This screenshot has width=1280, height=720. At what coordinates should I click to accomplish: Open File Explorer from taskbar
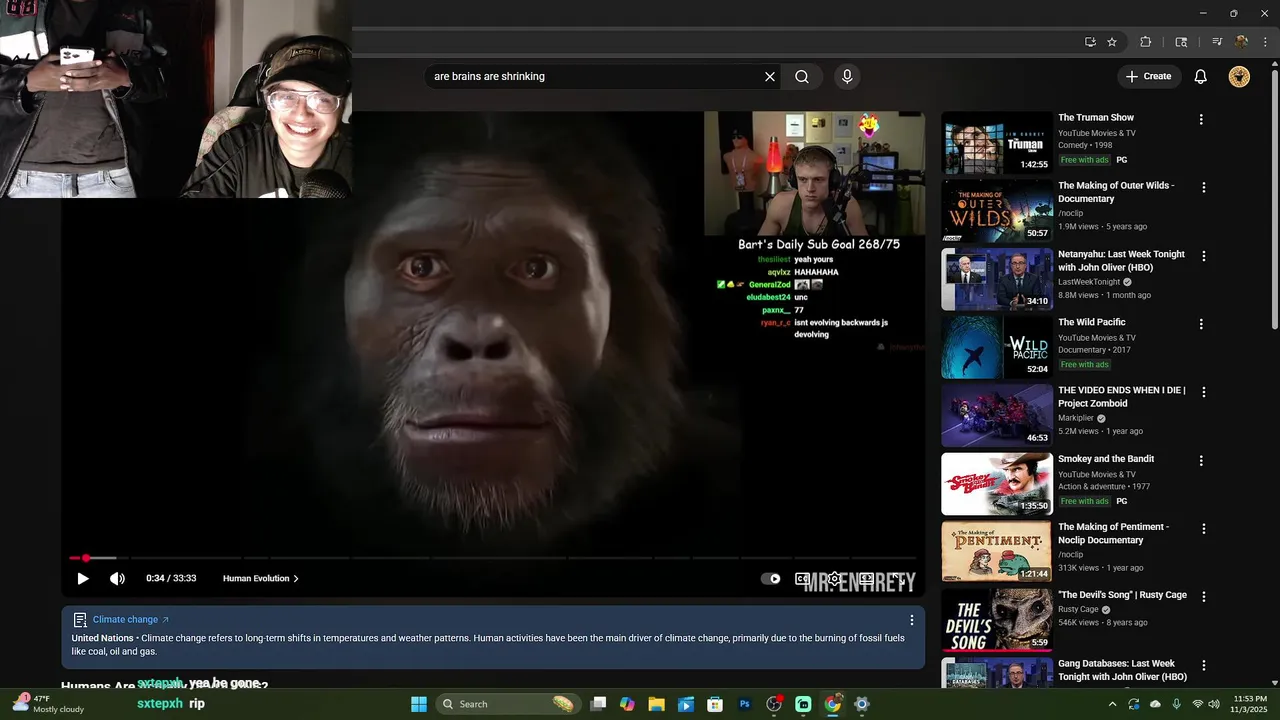[656, 704]
